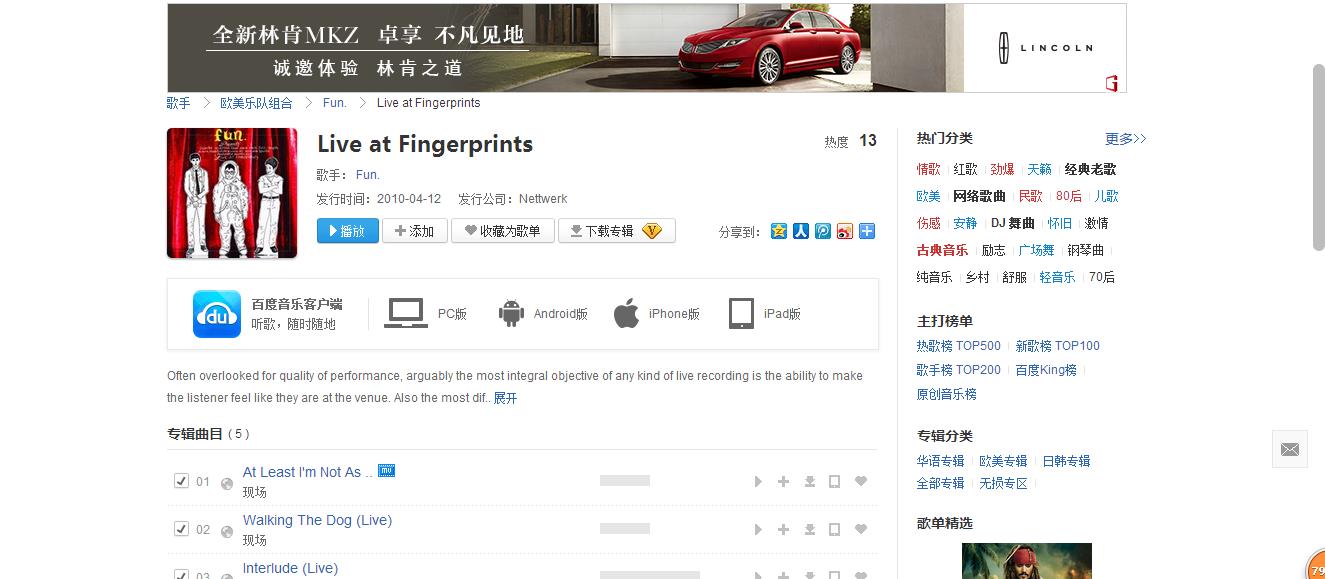Go to 欧美乐队组合 breadcrumb
This screenshot has height=579, width=1325.
257,103
